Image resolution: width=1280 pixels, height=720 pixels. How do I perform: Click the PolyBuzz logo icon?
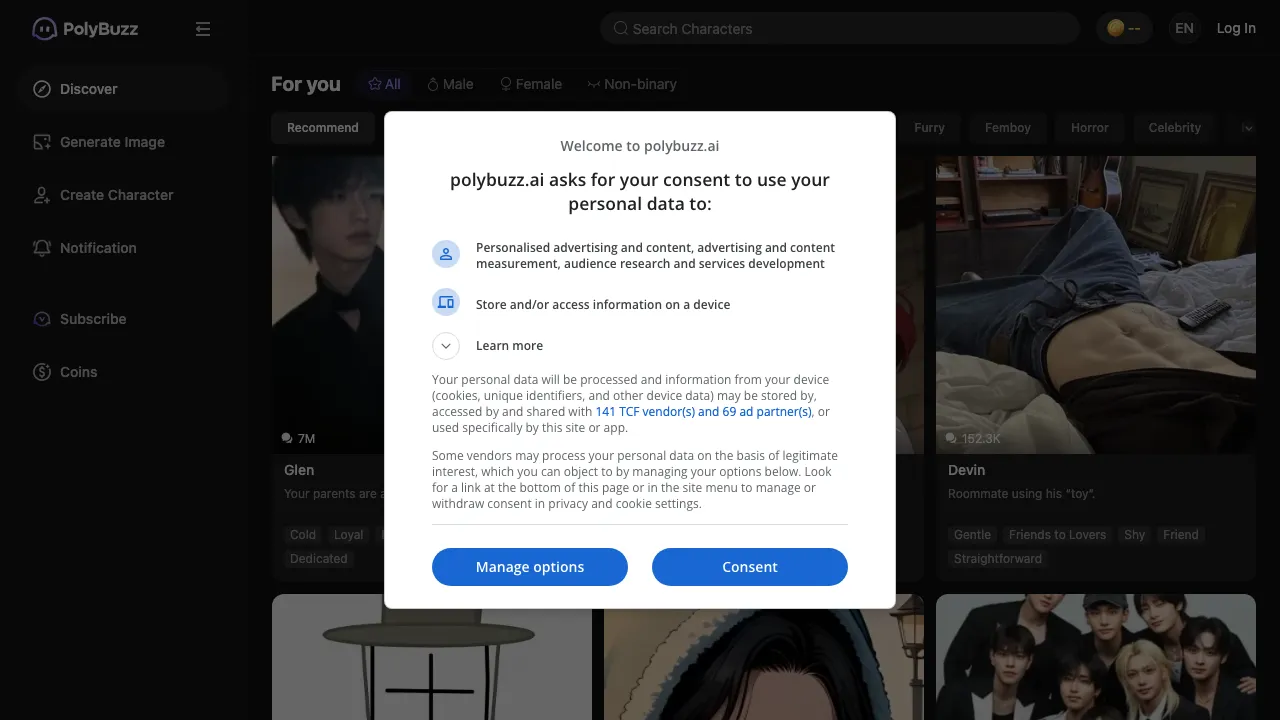(44, 29)
